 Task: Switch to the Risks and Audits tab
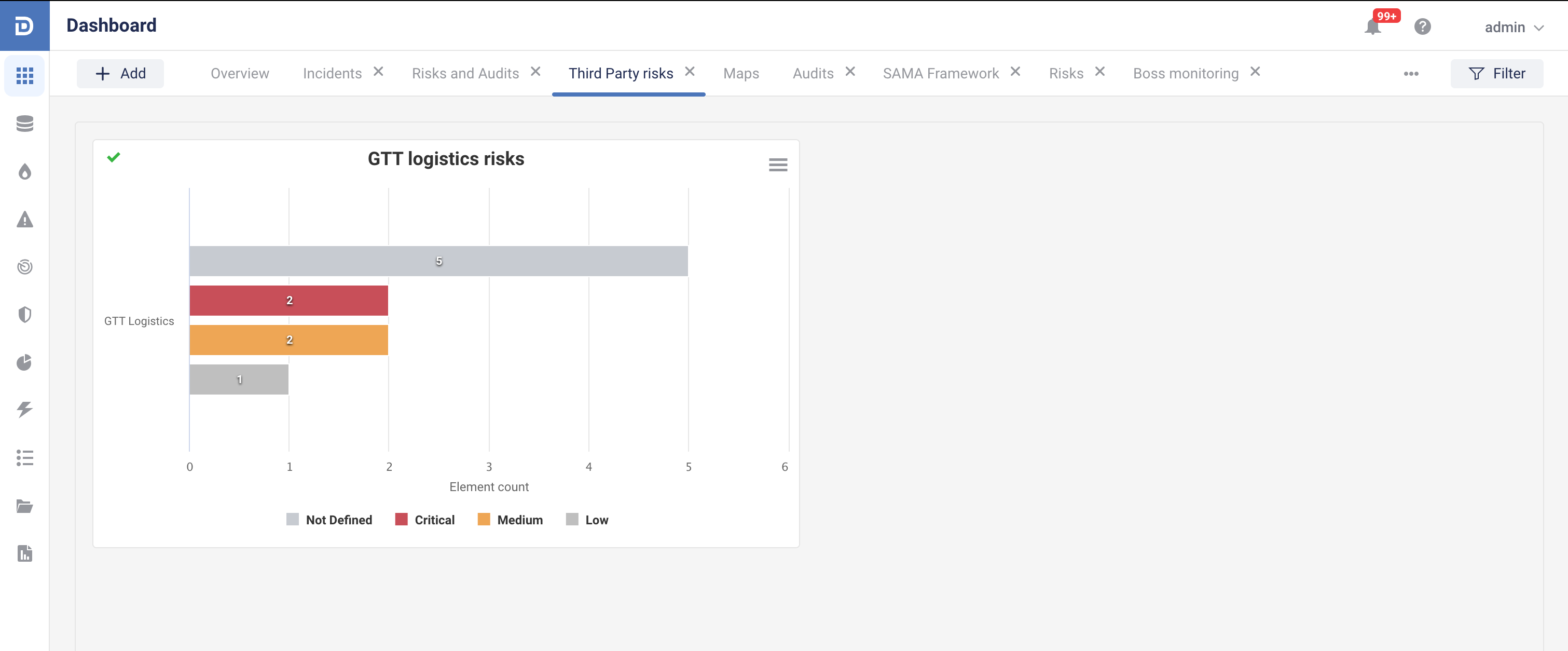tap(465, 74)
